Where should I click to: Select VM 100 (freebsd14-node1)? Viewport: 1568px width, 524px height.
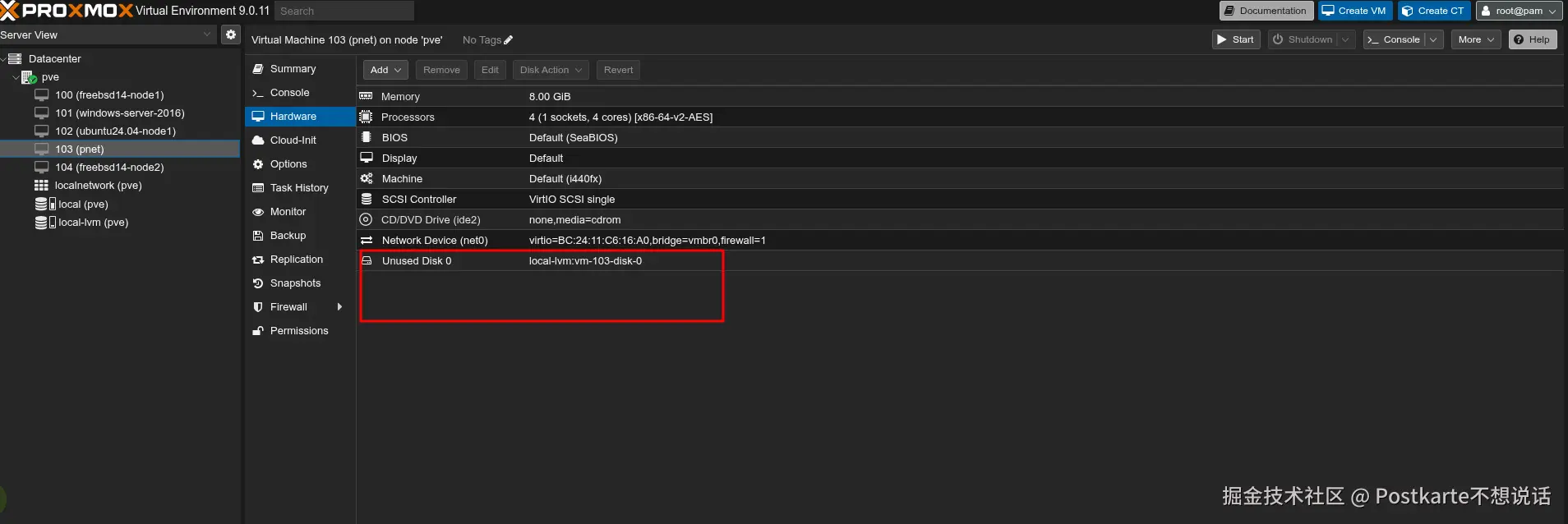click(109, 95)
